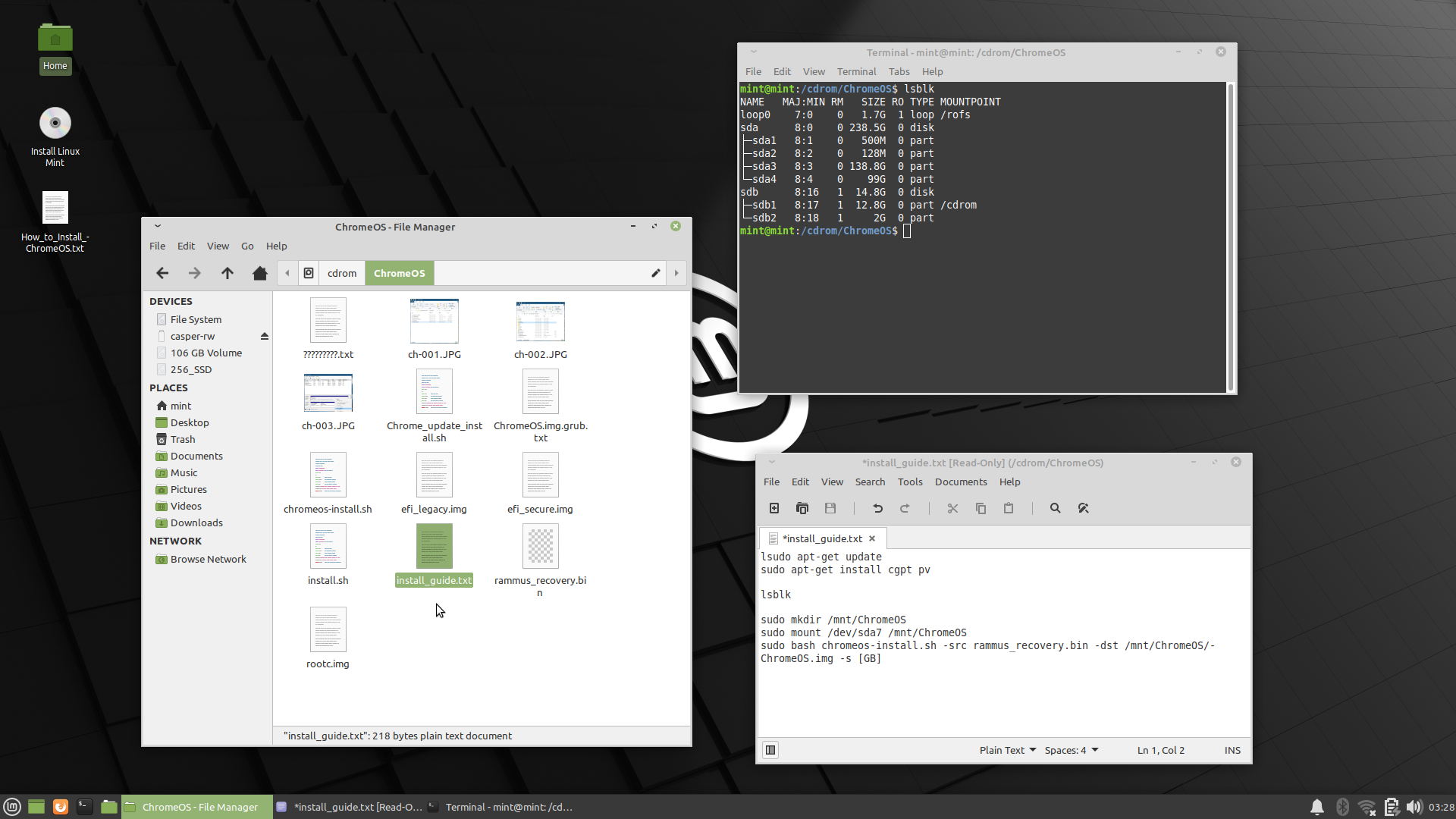This screenshot has width=1456, height=819.
Task: Eject the casper-rw device
Action: [265, 336]
